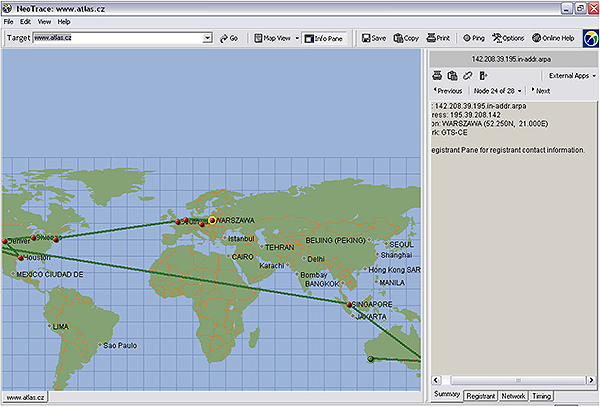Open the Node 24 of 28 dropdown
Viewport: 600px width, 407px height.
497,91
